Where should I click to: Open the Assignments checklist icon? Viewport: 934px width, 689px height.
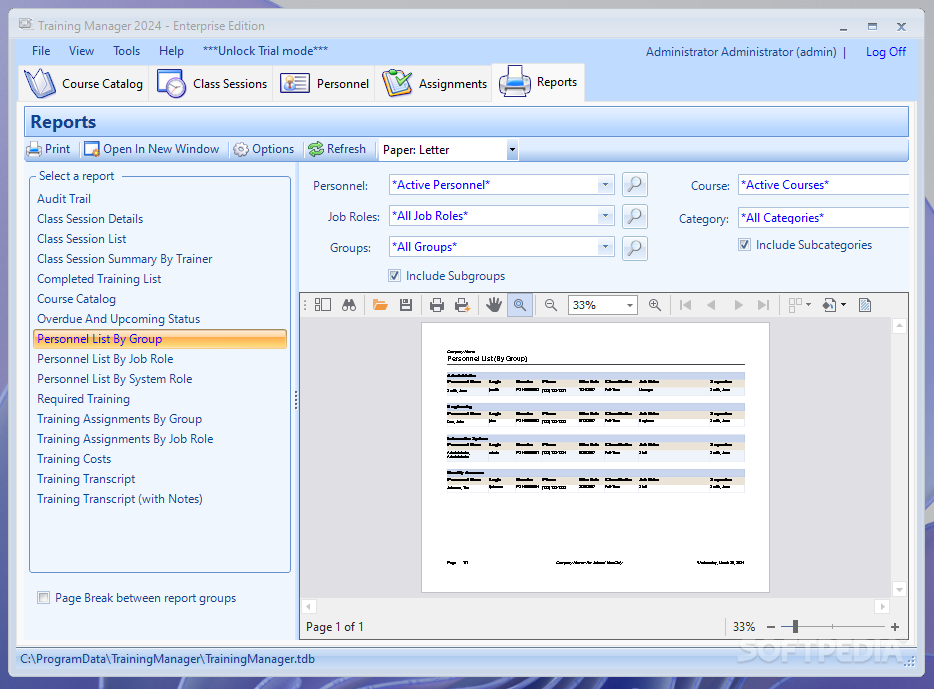(x=397, y=83)
